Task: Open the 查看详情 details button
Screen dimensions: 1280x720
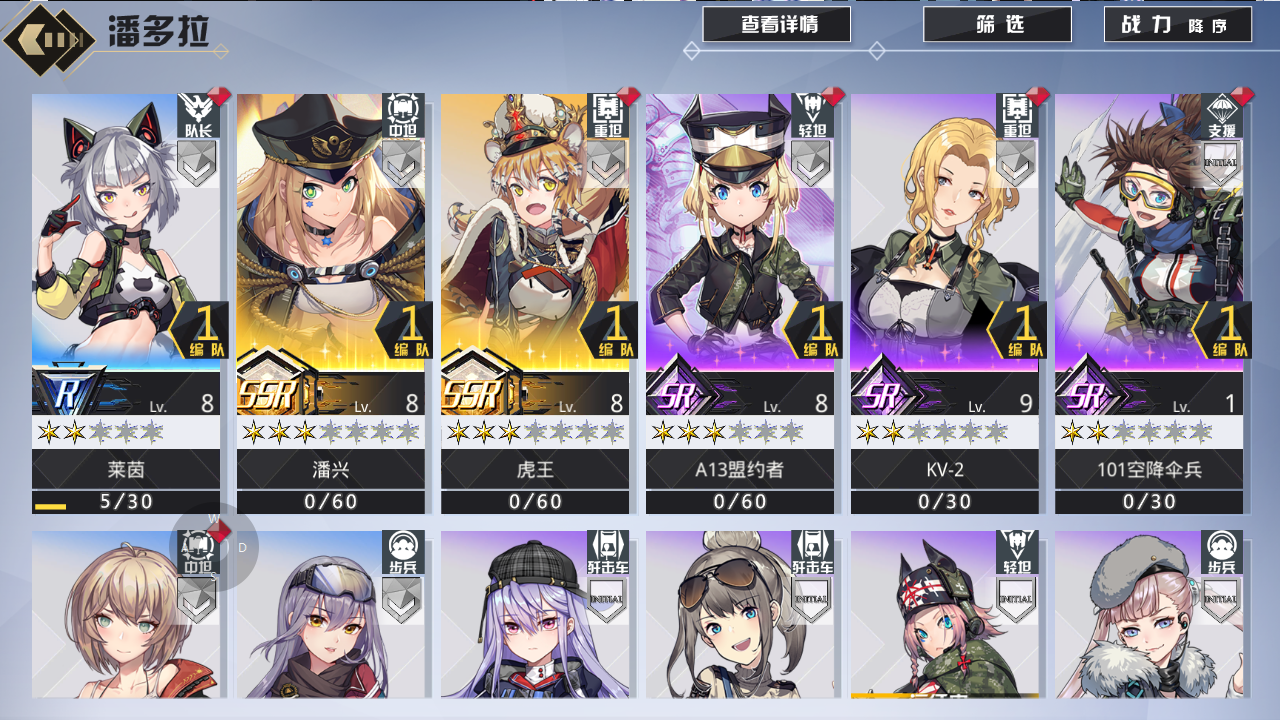Action: tap(777, 25)
